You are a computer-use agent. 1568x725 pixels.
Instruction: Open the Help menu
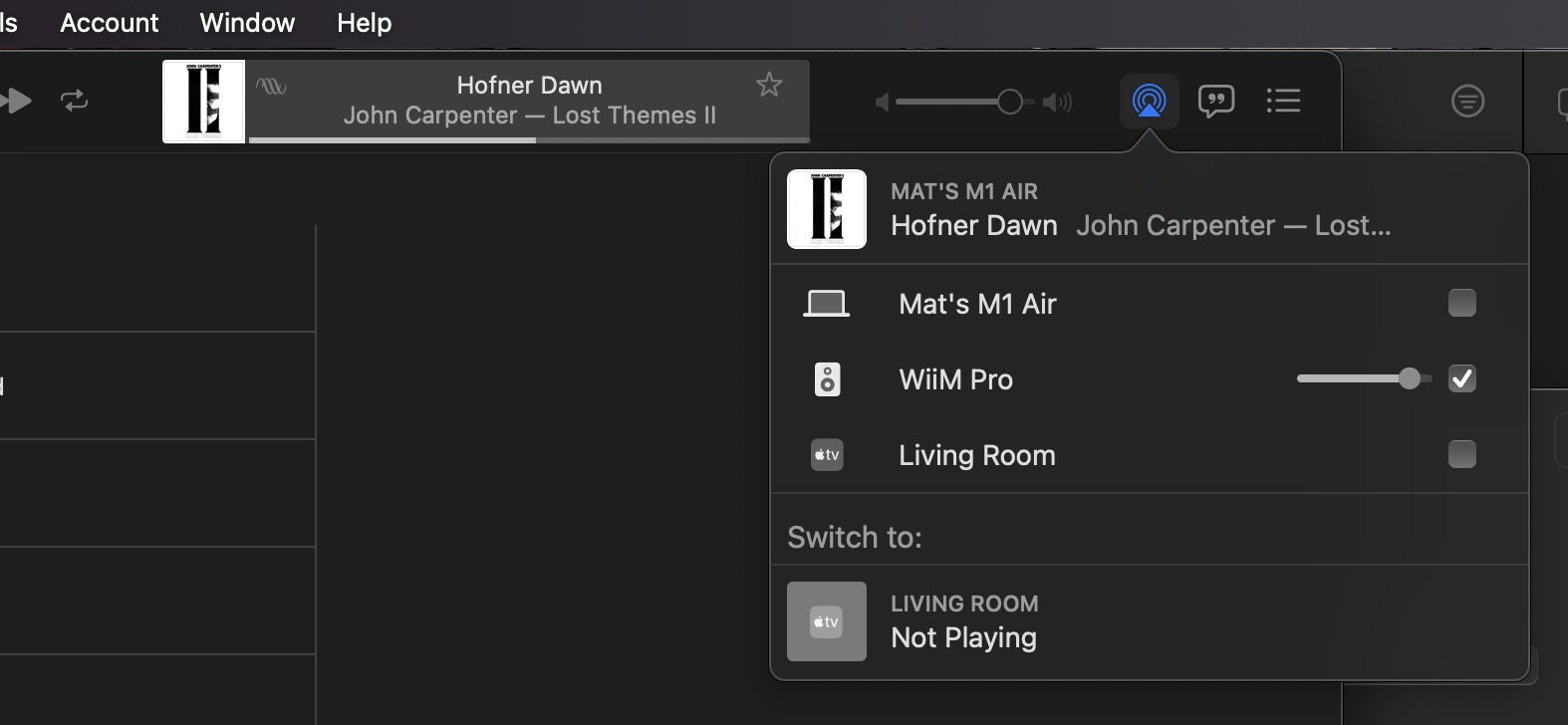364,23
